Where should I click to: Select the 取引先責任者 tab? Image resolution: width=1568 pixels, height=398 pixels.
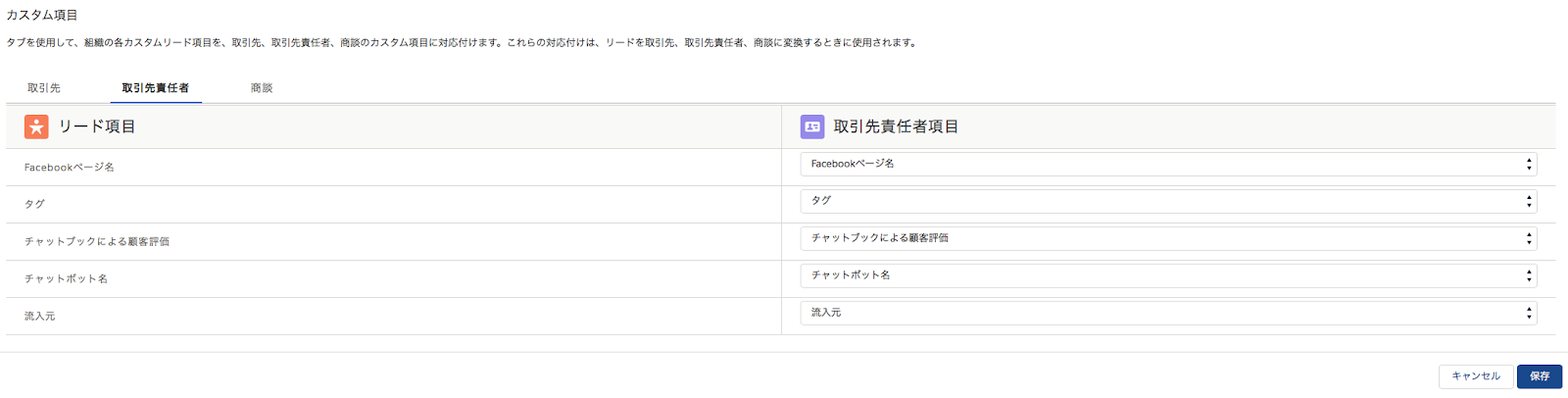(x=156, y=88)
